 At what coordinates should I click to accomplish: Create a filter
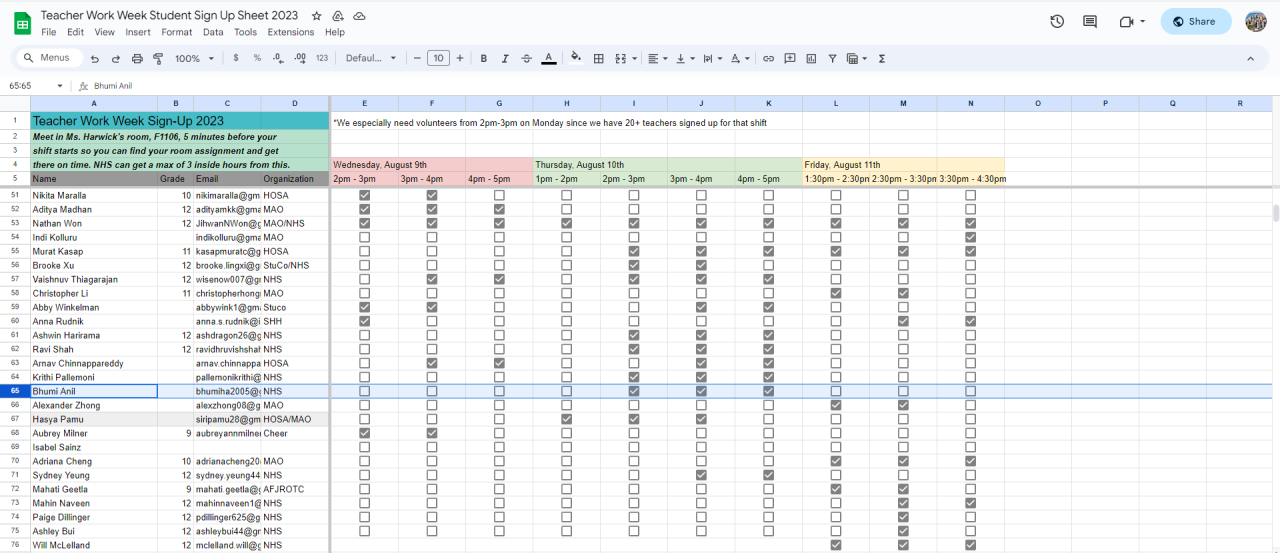(x=832, y=59)
